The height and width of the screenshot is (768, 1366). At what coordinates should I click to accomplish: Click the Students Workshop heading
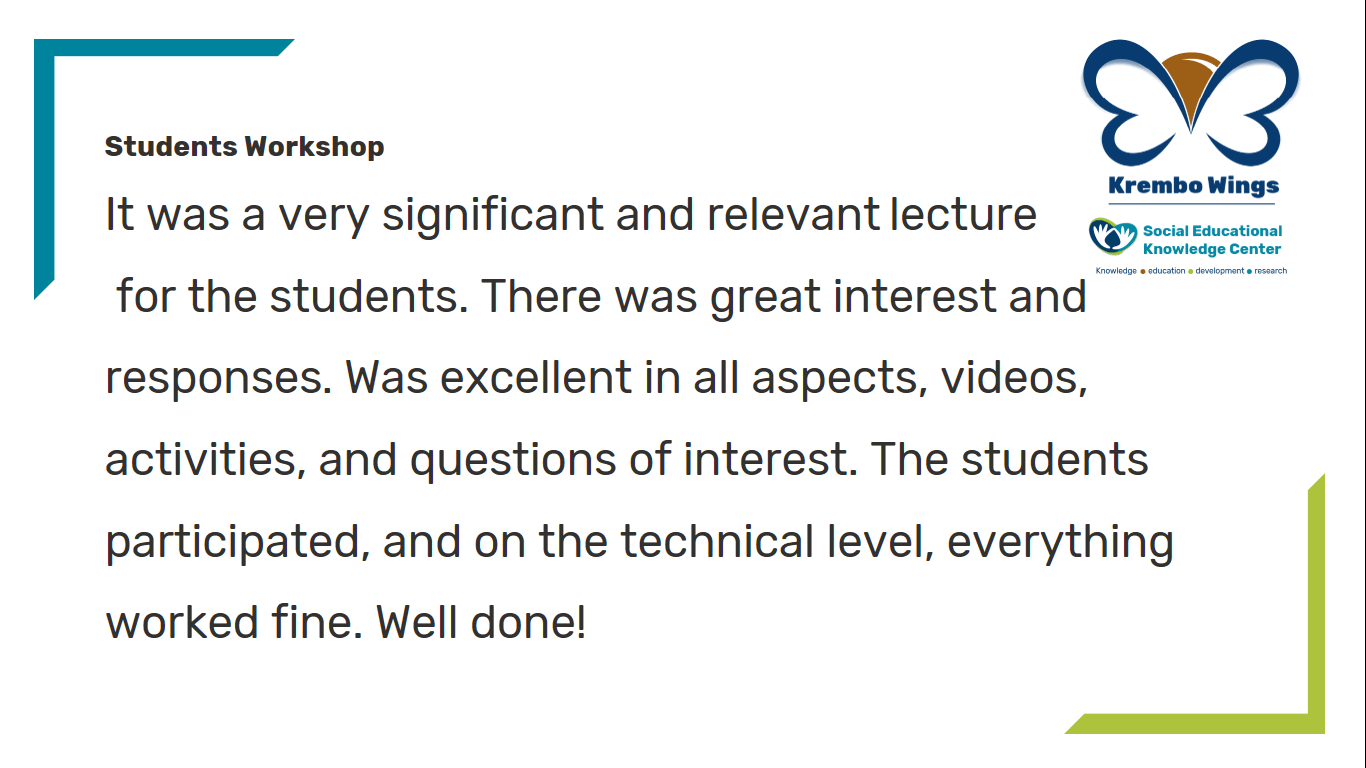coord(244,147)
